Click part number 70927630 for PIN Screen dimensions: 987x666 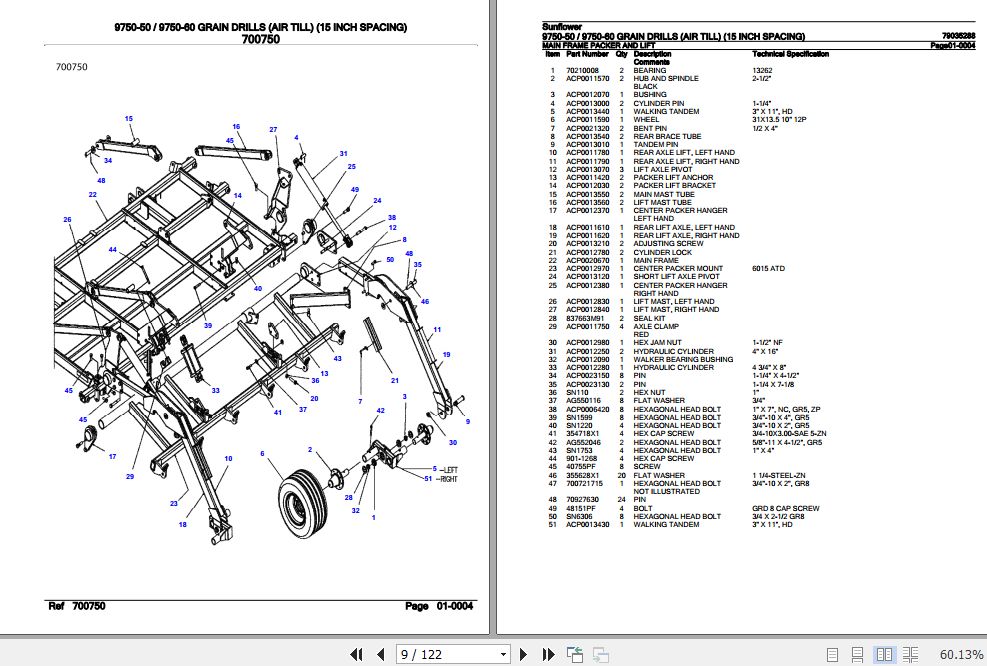tap(582, 500)
